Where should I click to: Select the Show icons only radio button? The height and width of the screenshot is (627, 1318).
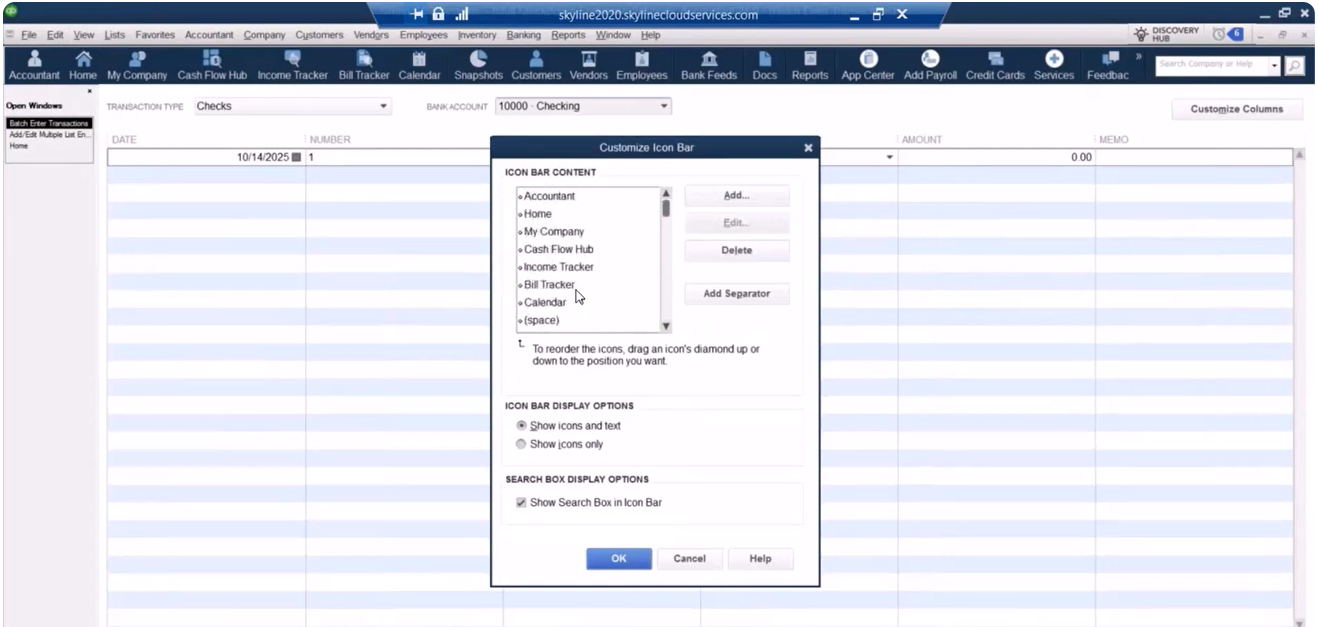520,444
